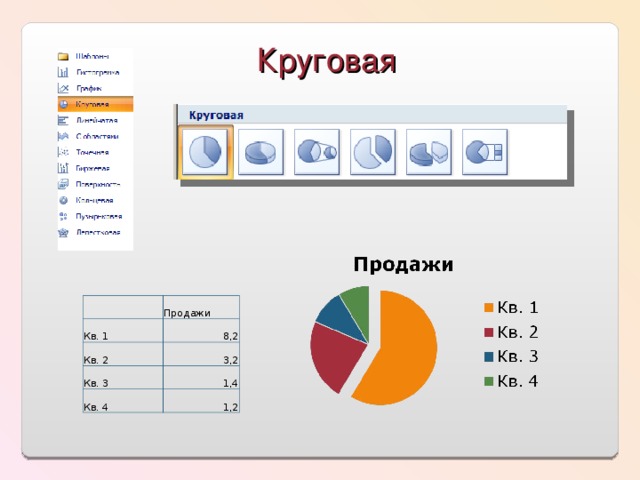
Task: Click the green Кв. 4 legend swatch
Action: [x=489, y=381]
